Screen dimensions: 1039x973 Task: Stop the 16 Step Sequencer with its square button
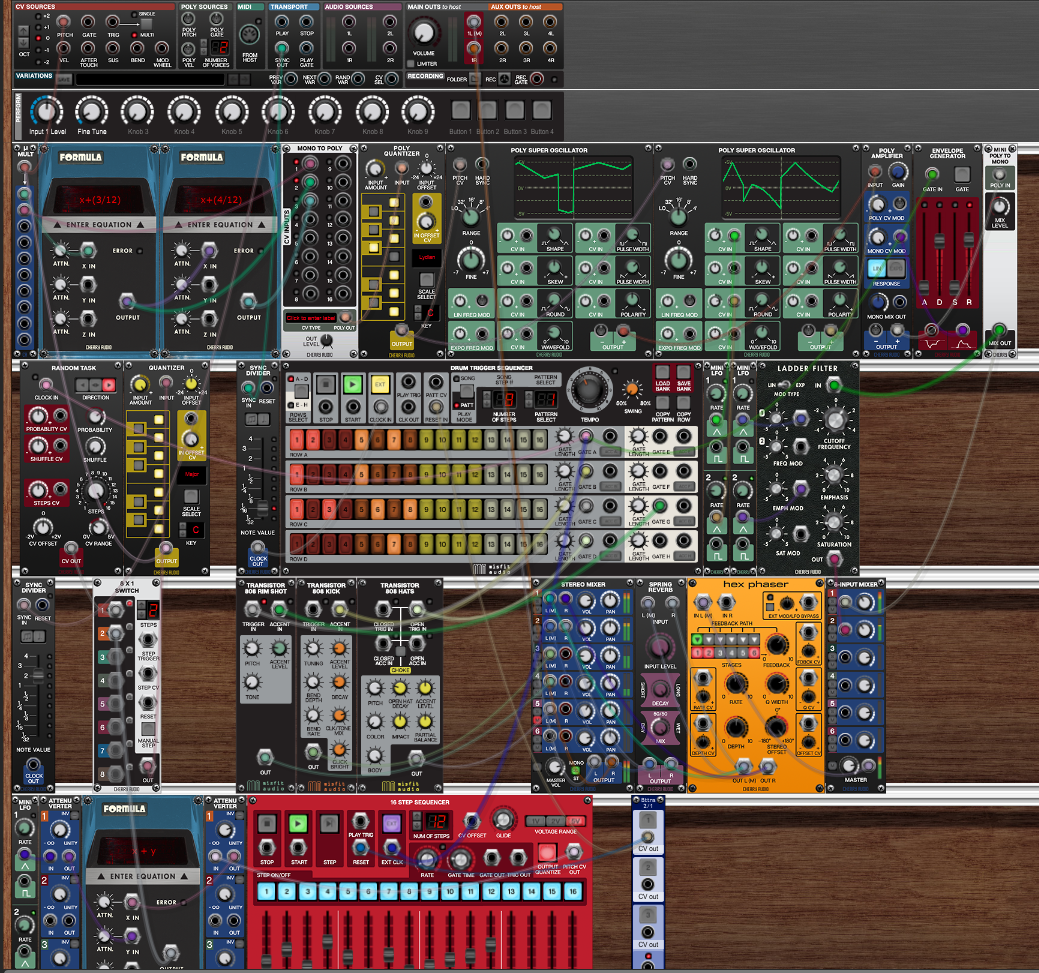click(266, 824)
